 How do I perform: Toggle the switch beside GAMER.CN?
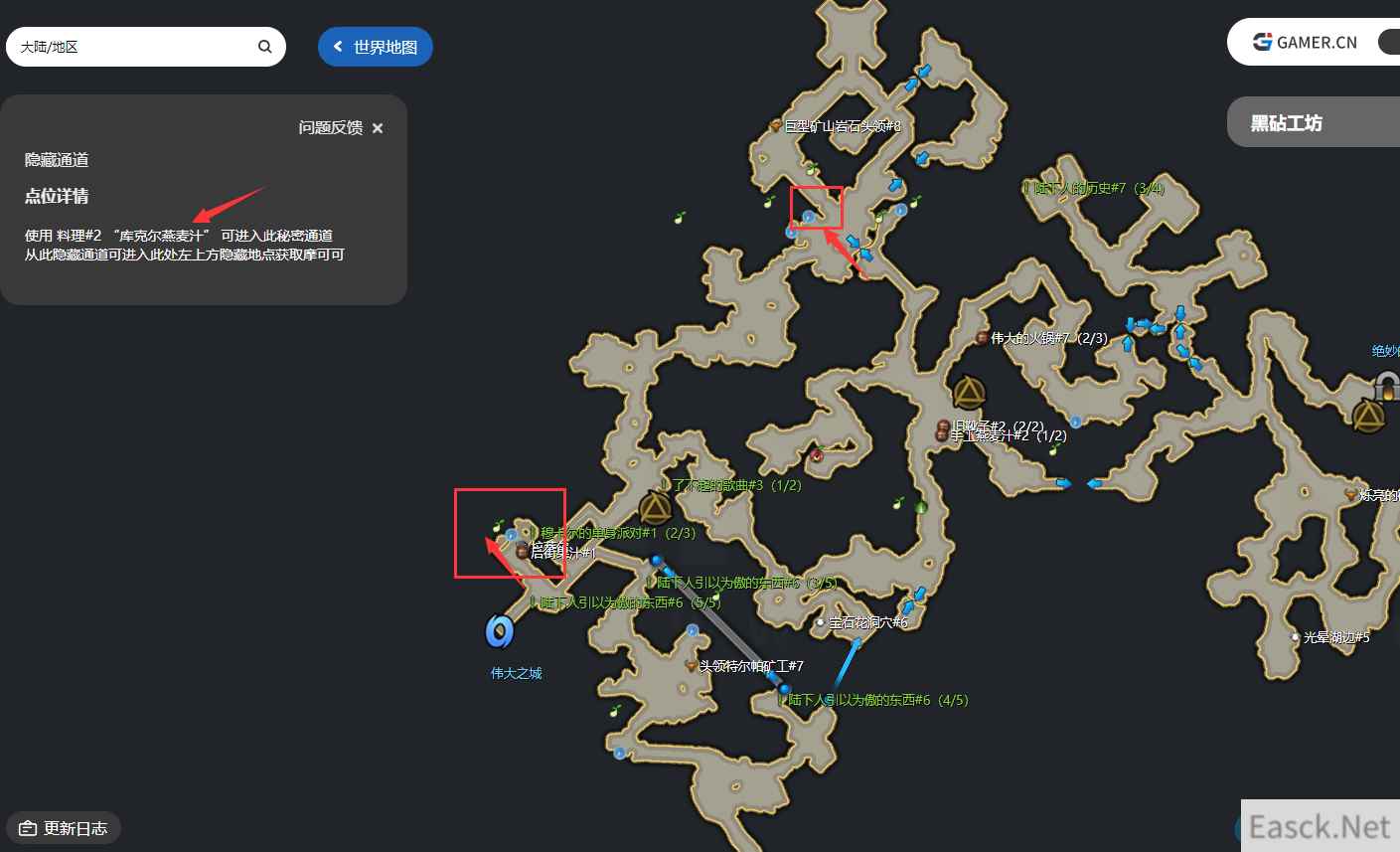tap(1389, 42)
